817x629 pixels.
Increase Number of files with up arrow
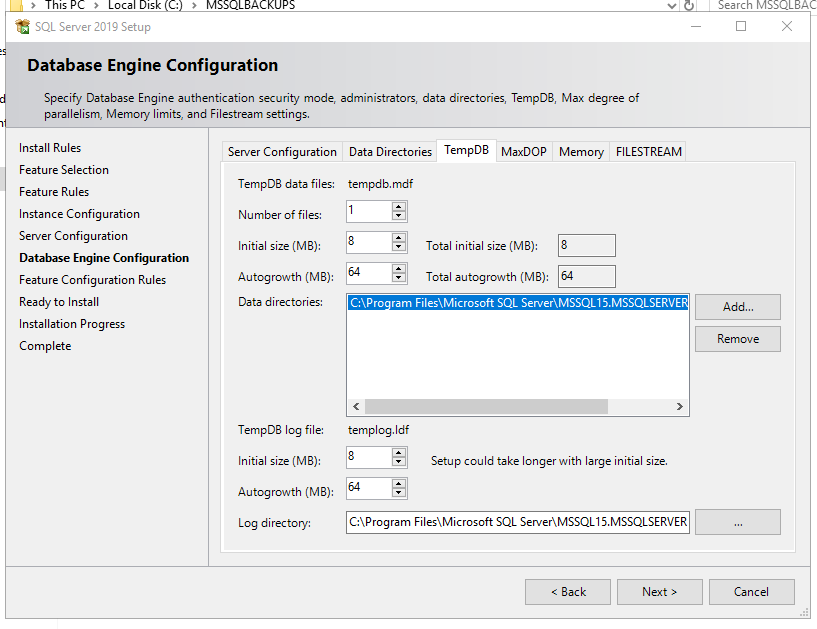(x=399, y=206)
